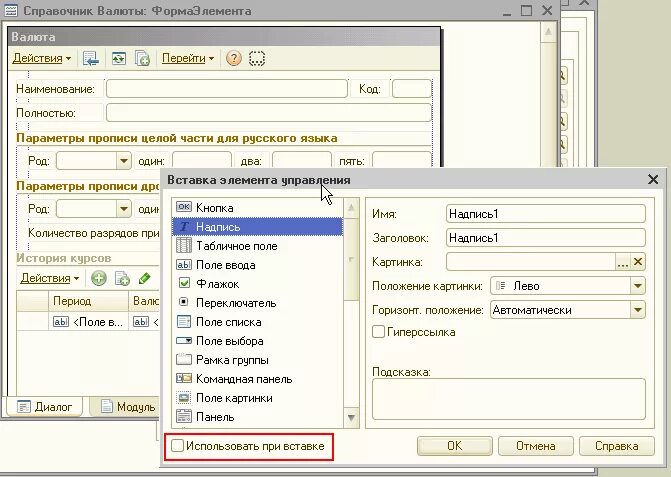Click the copy-with-plus icon in Валюта toolbar
This screenshot has height=477, width=671.
[x=142, y=58]
